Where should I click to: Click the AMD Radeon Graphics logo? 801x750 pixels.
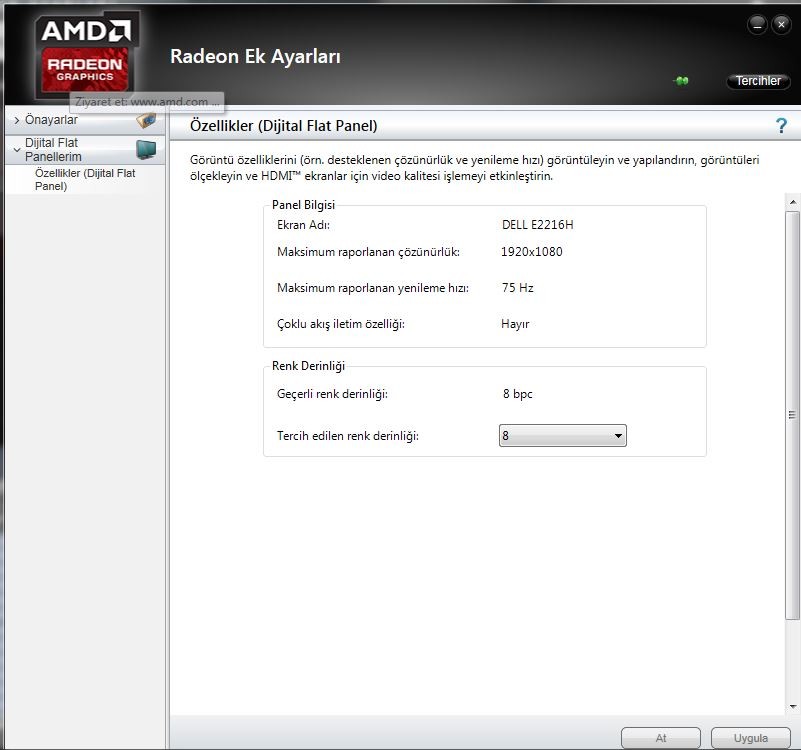[x=85, y=55]
